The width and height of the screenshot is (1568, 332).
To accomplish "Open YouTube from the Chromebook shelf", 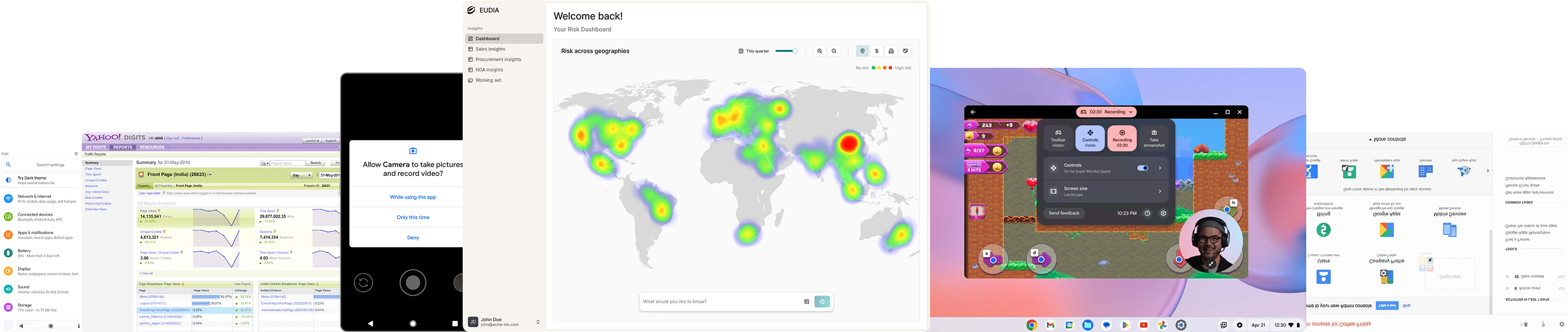I will pyautogui.click(x=1144, y=326).
